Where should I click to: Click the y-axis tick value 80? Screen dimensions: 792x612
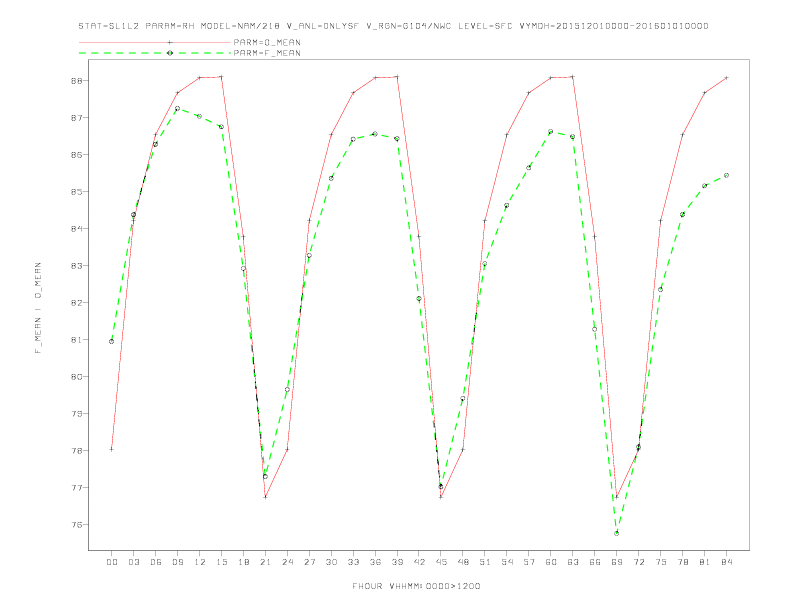click(78, 377)
